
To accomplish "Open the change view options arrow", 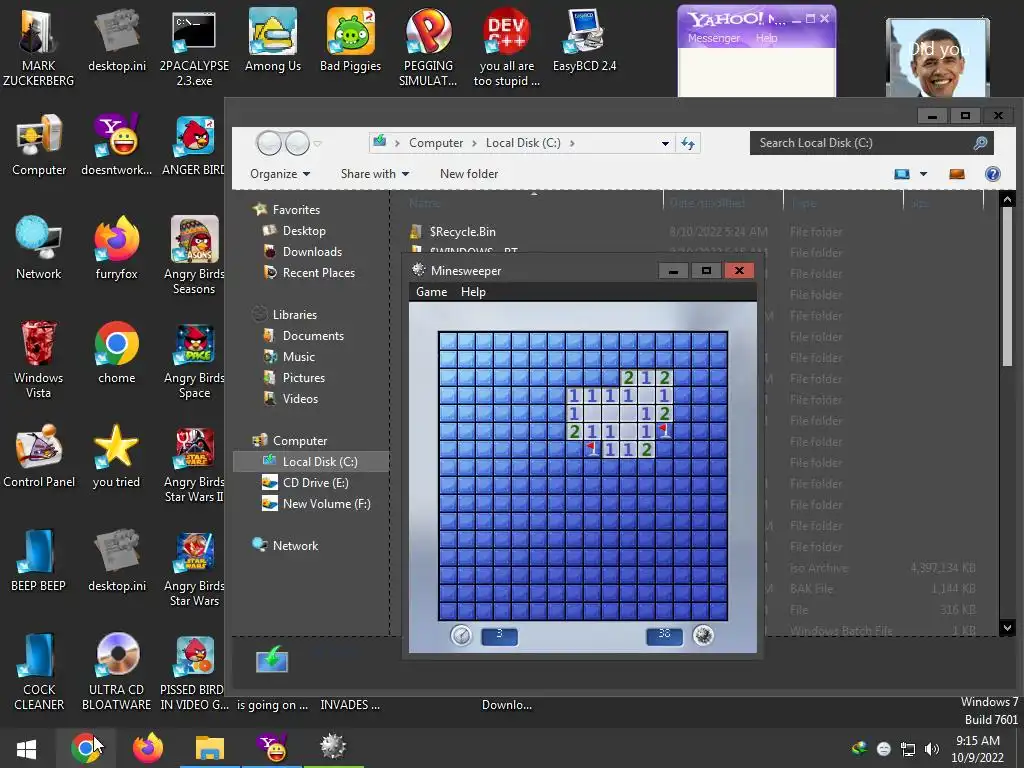I will pos(923,174).
